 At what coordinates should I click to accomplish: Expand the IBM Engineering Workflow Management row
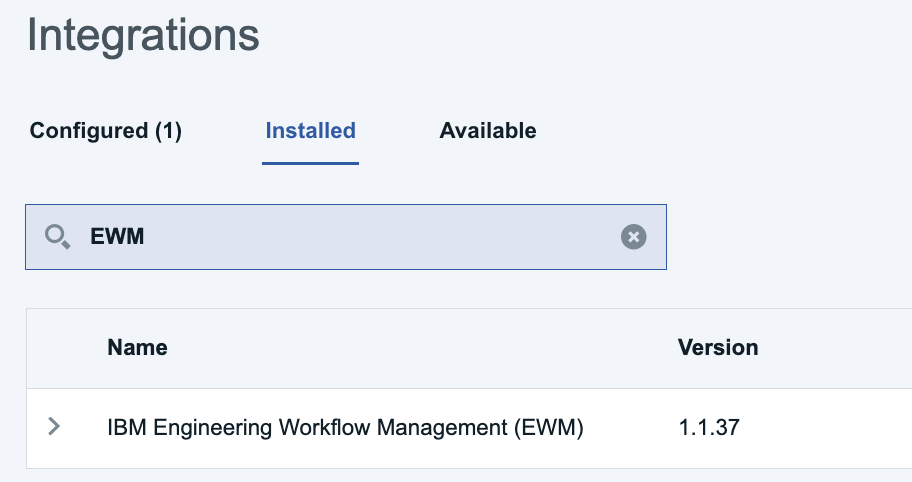(54, 426)
